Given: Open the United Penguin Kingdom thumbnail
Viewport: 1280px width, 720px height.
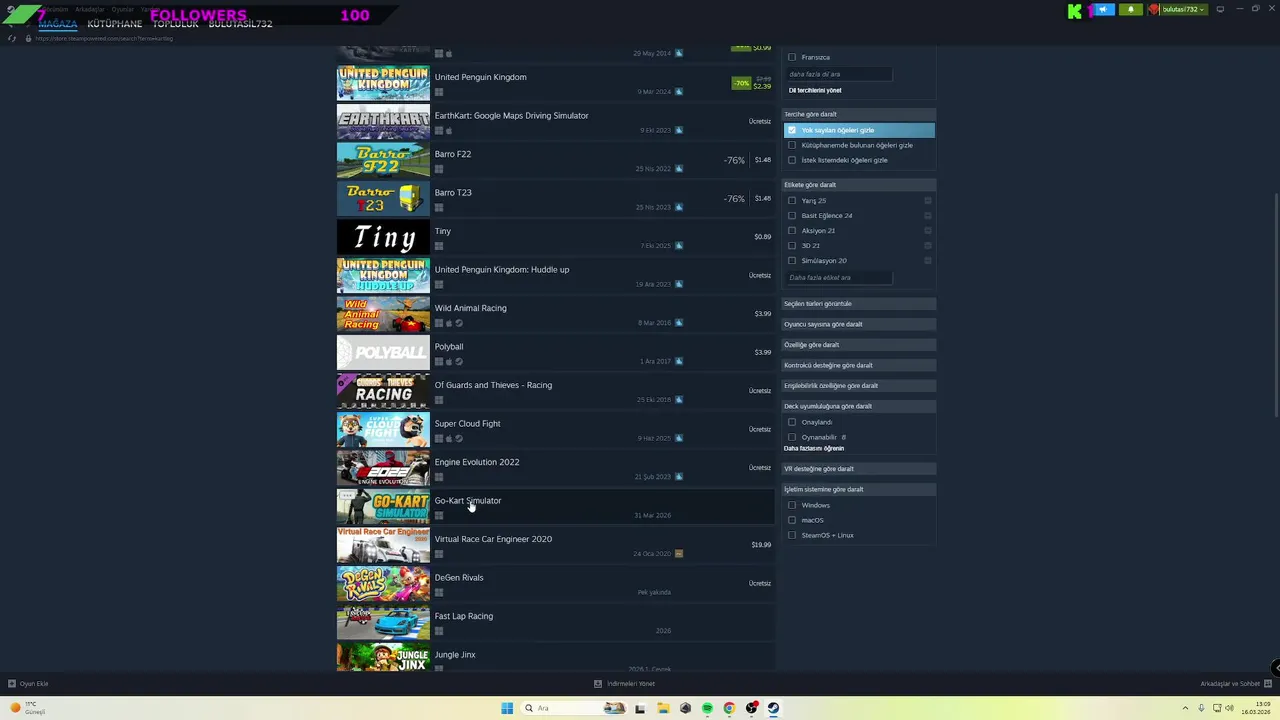Looking at the screenshot, I should (x=383, y=83).
